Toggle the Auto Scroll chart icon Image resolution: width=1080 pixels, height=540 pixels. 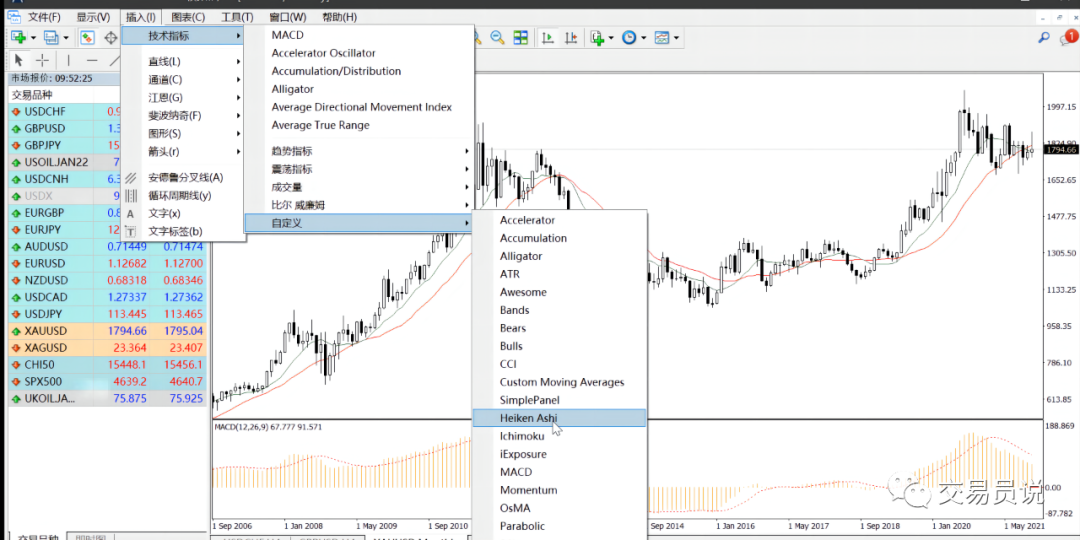pos(548,37)
